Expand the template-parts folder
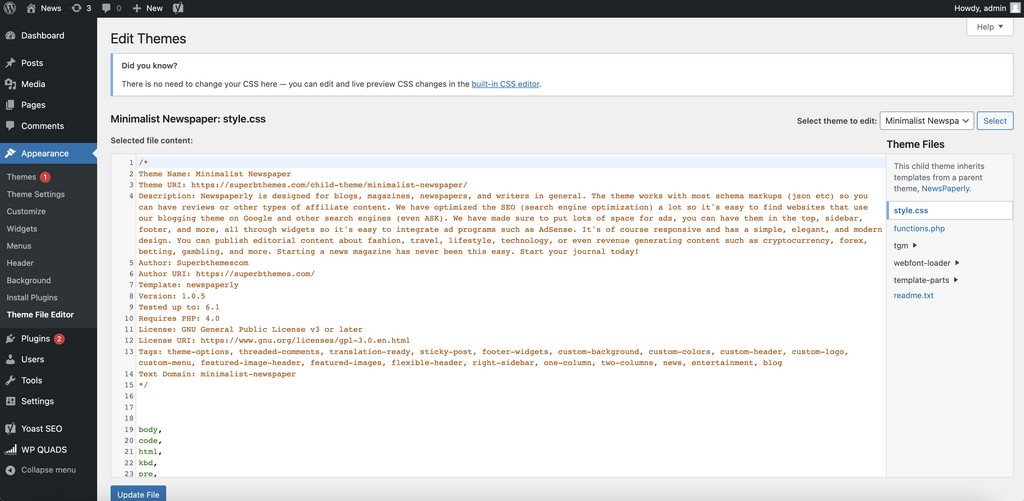The image size is (1024, 501). click(926, 280)
